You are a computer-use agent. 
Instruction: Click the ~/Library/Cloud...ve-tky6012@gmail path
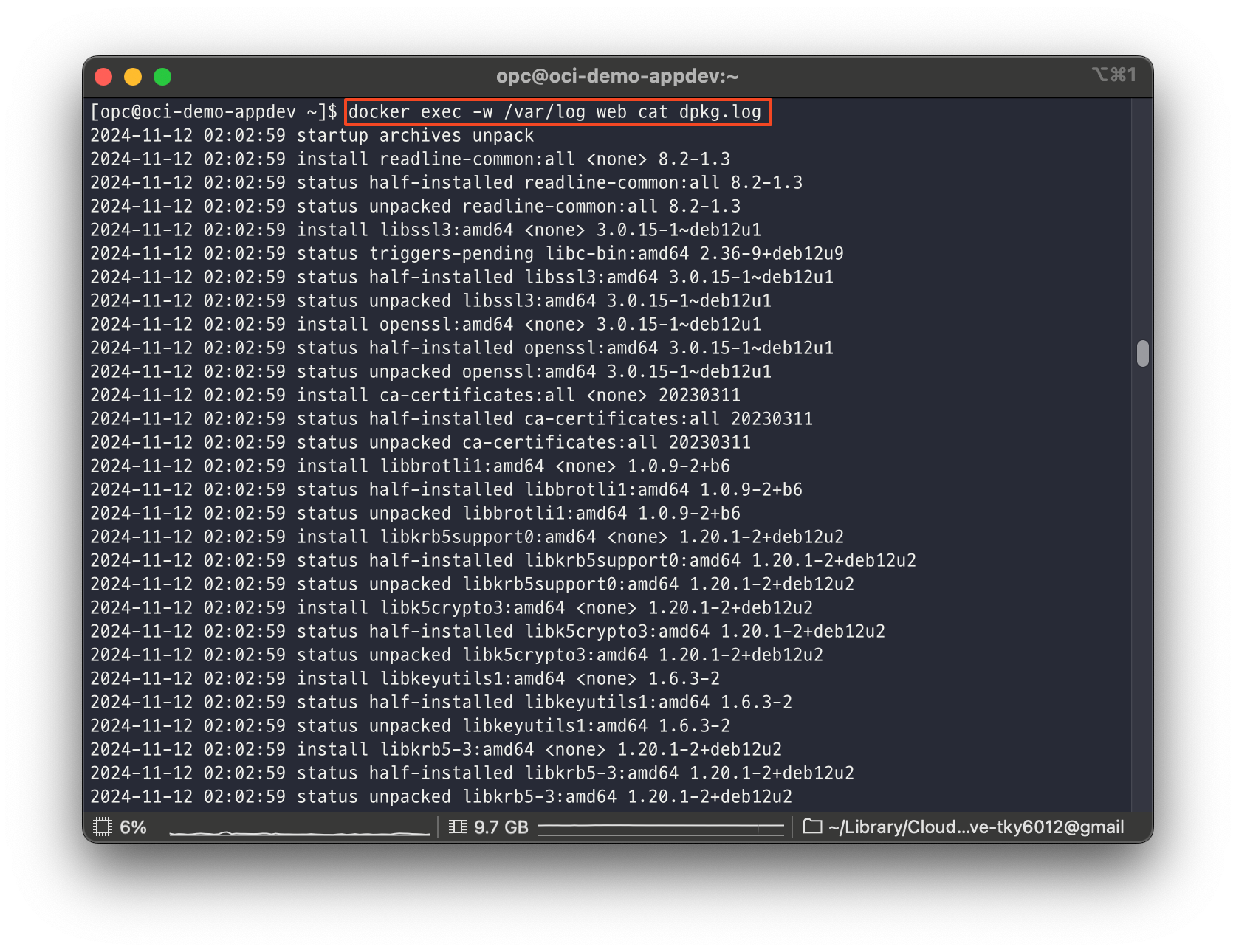[976, 827]
